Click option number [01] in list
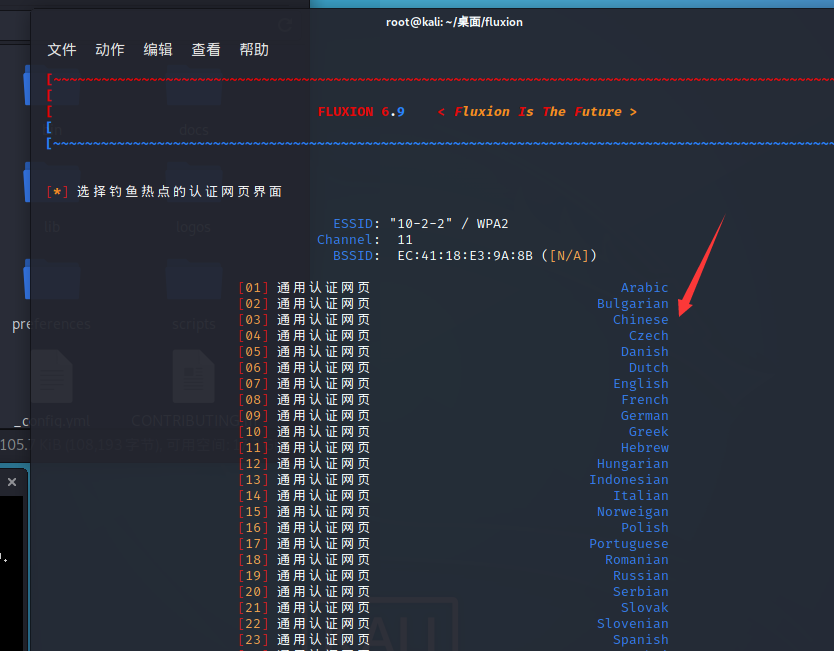834x651 pixels. [x=253, y=288]
